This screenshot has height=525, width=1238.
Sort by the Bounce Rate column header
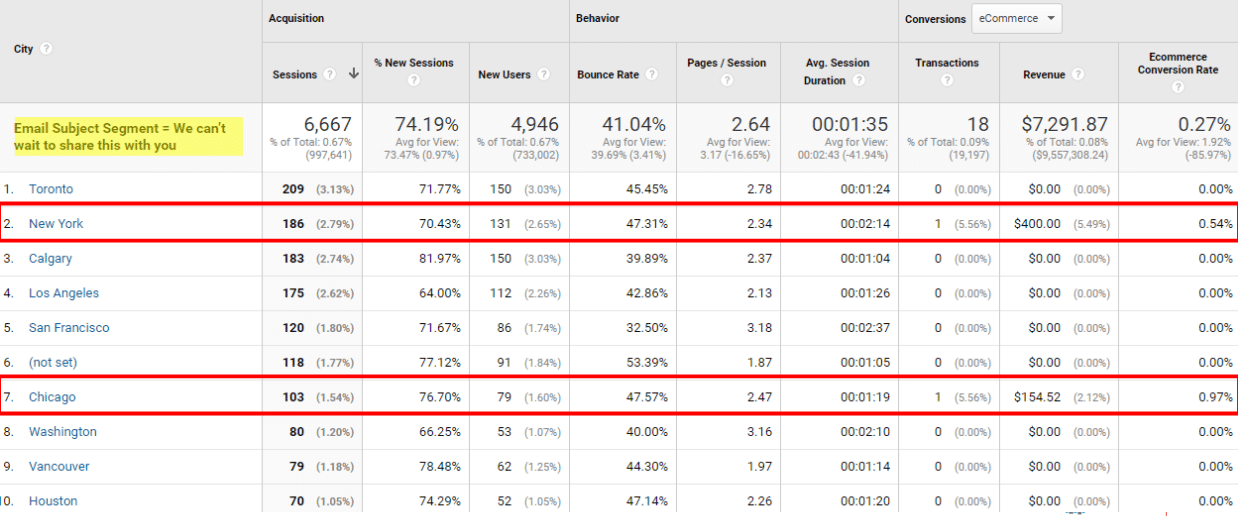[609, 74]
